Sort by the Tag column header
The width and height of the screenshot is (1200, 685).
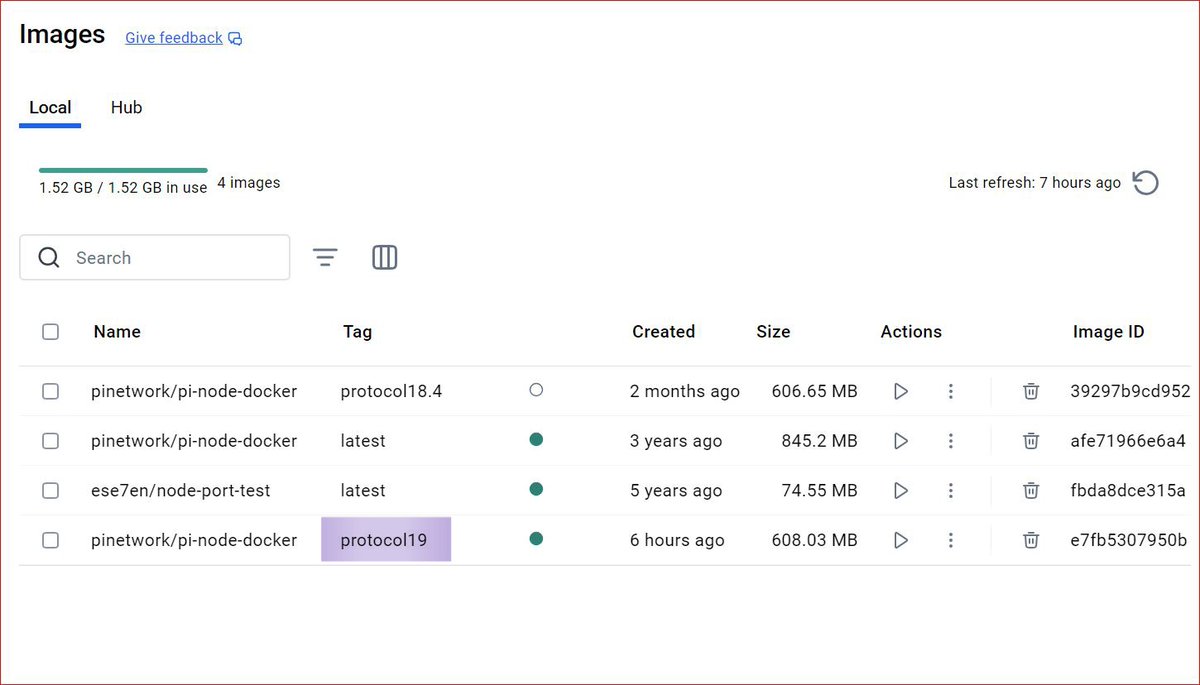[357, 332]
